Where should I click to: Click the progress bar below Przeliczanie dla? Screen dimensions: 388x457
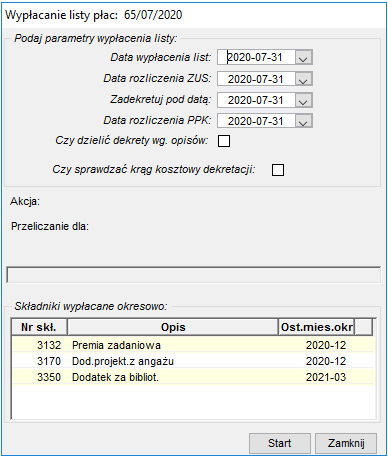click(x=193, y=275)
